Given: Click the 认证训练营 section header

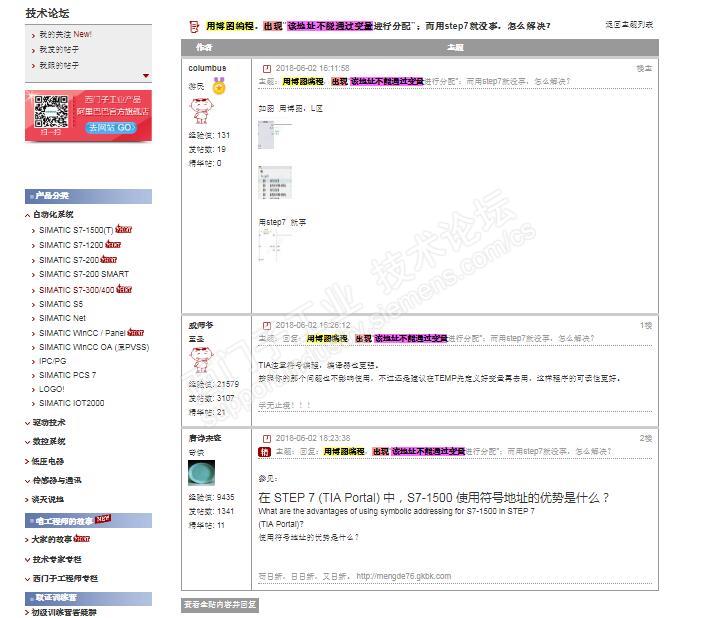Looking at the screenshot, I should tap(88, 598).
